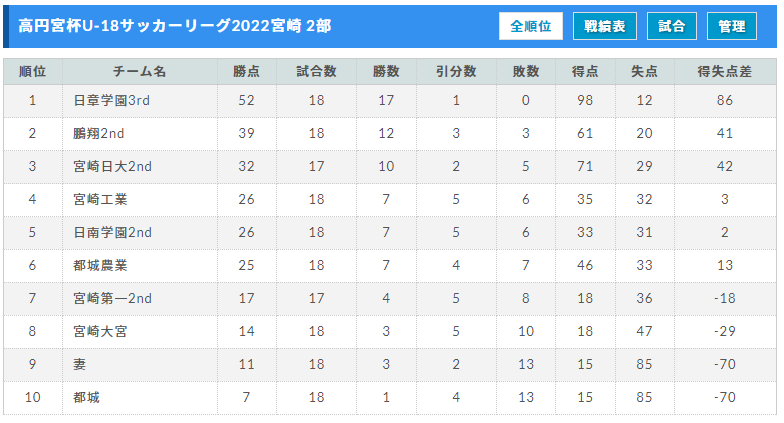This screenshot has height=423, width=784.
Task: Select team 宮崎第一2nd
Action: [112, 298]
